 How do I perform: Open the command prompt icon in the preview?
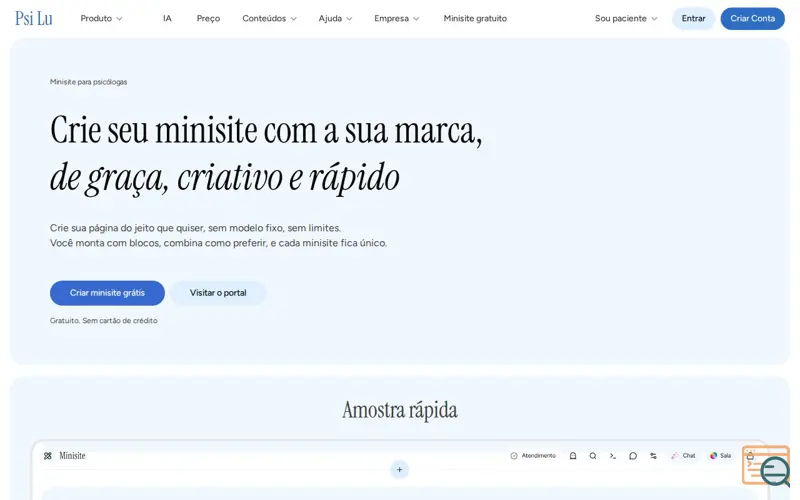coord(613,456)
